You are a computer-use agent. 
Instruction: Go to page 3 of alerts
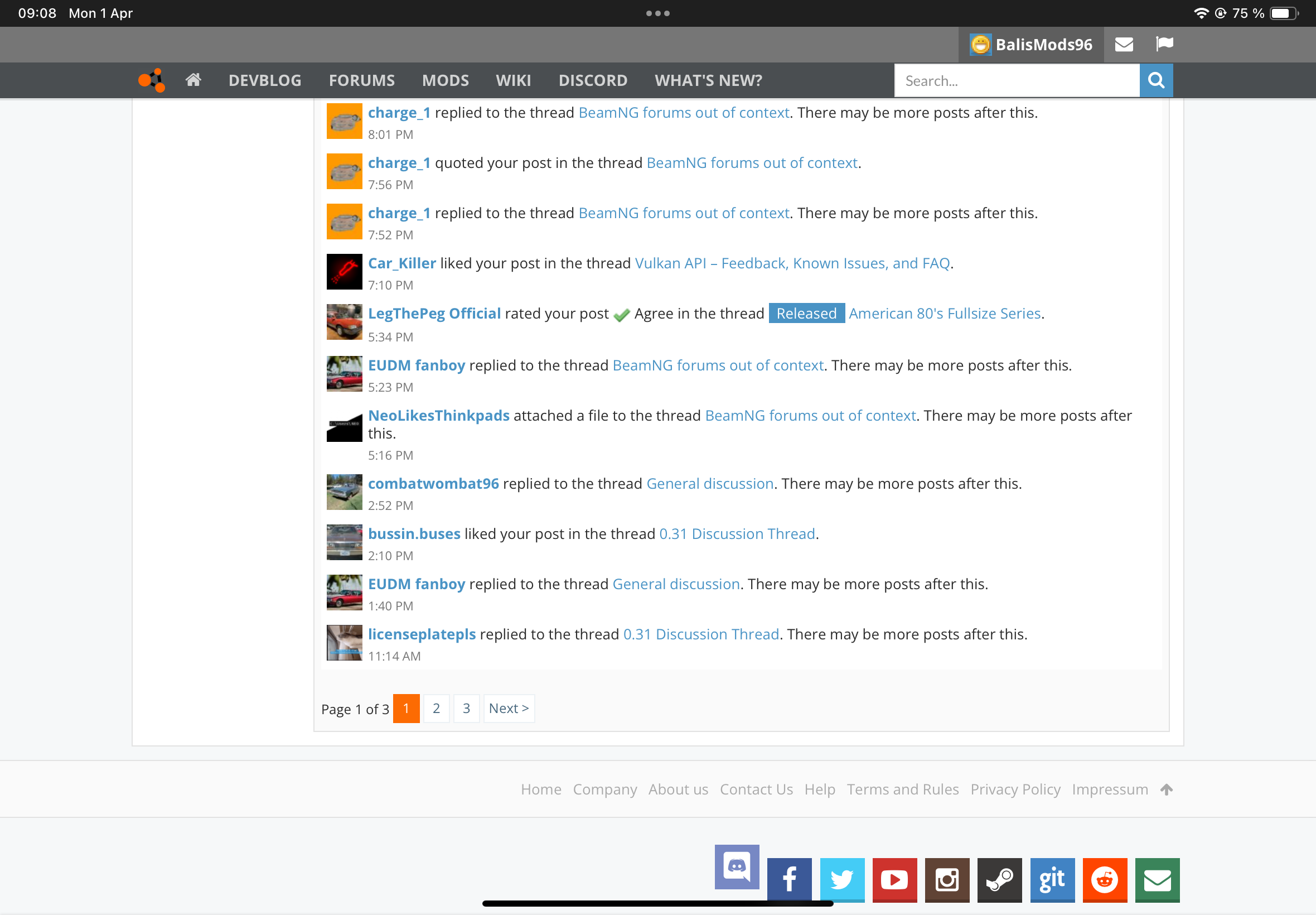[466, 709]
